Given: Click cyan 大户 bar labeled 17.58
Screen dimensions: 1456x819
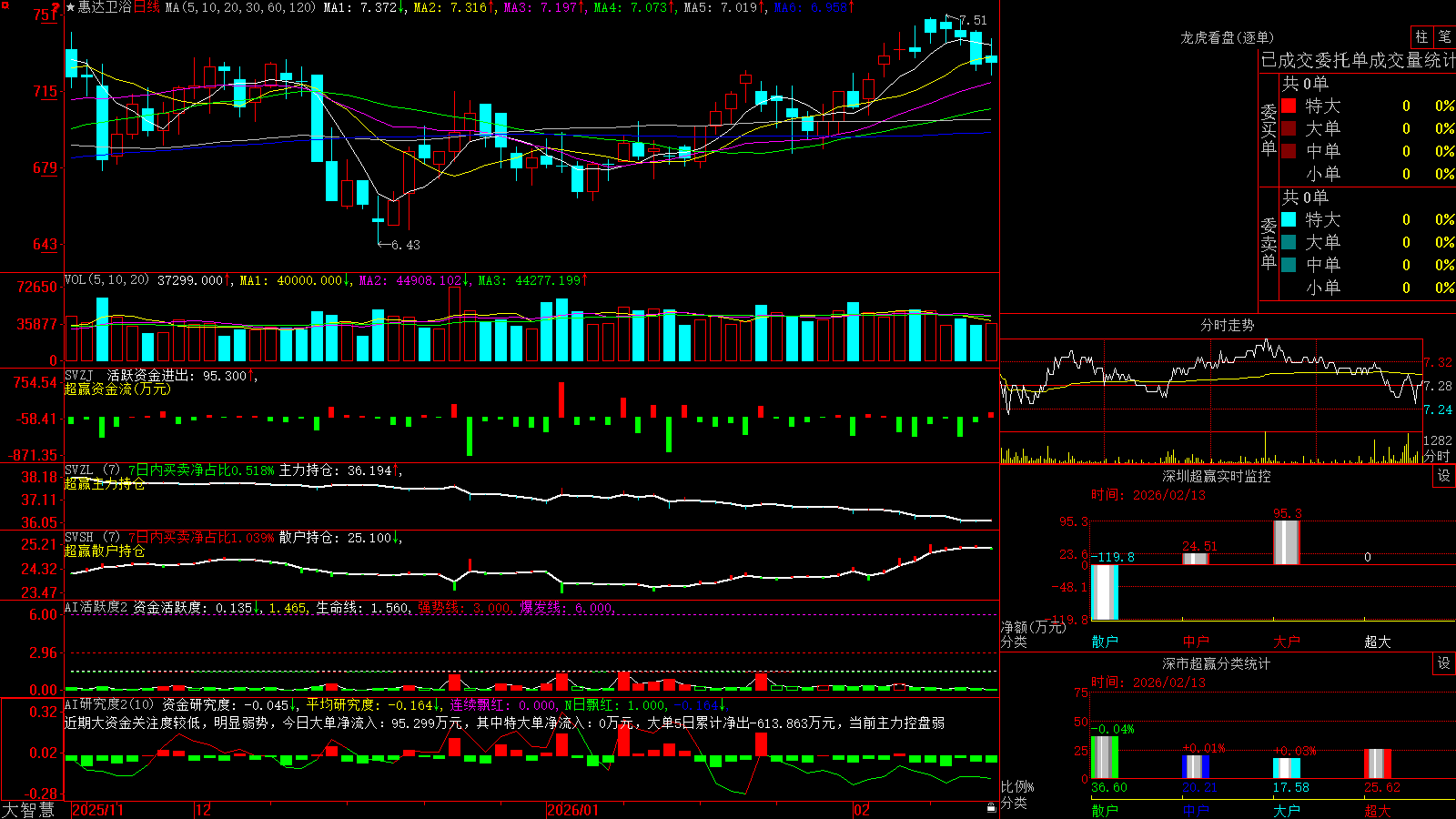Looking at the screenshot, I should coord(1286,768).
